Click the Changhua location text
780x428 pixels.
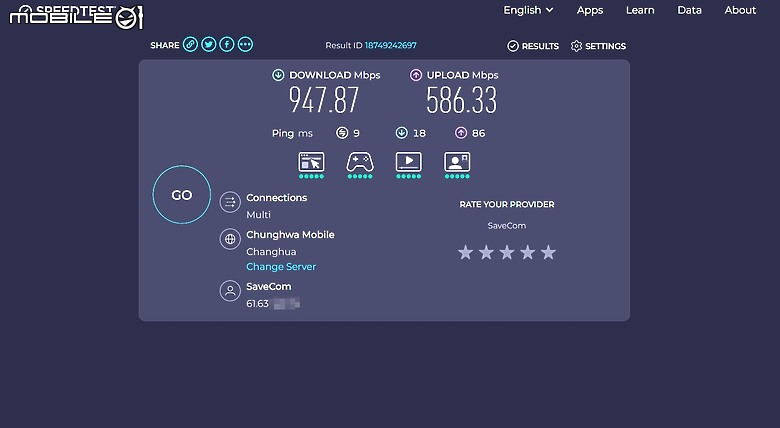click(x=271, y=252)
